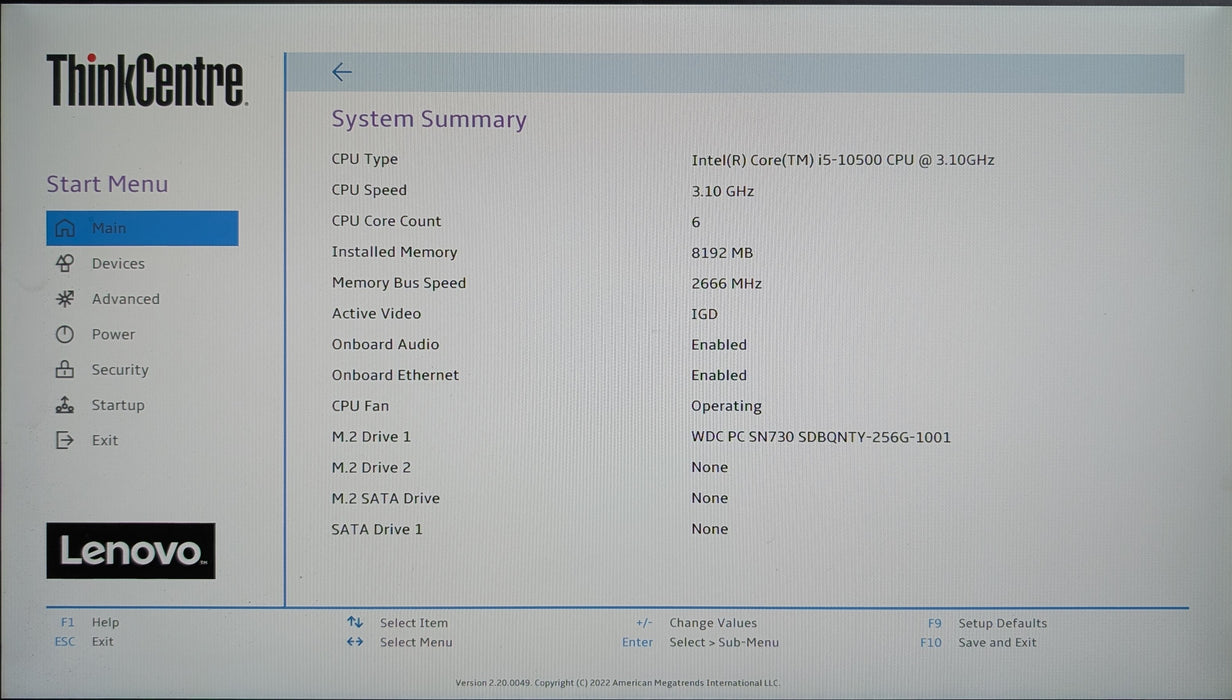Click the back arrow icon
1232x700 pixels.
(342, 72)
